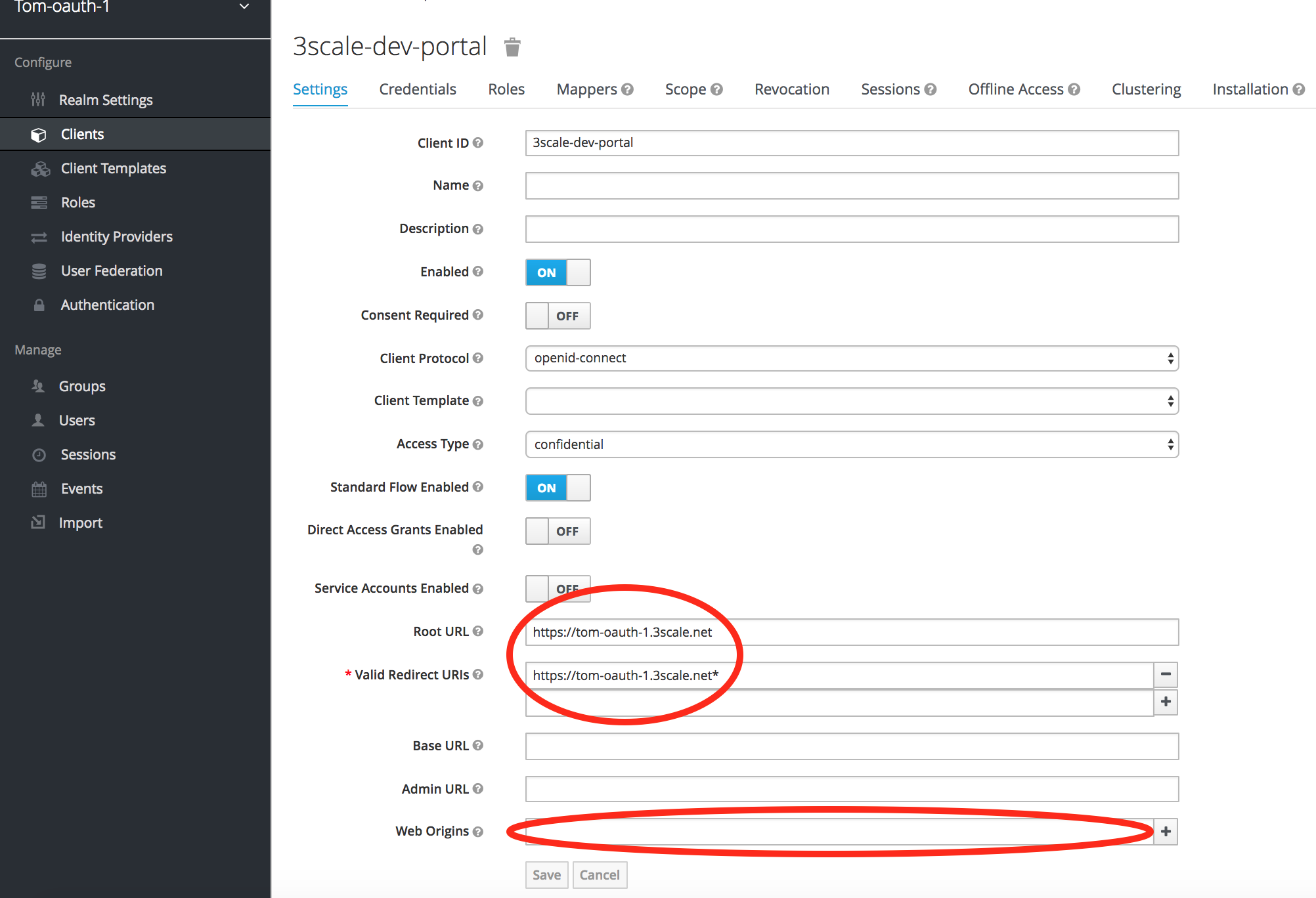Click the help icon next to Client ID
The width and height of the screenshot is (1316, 898).
pos(478,142)
